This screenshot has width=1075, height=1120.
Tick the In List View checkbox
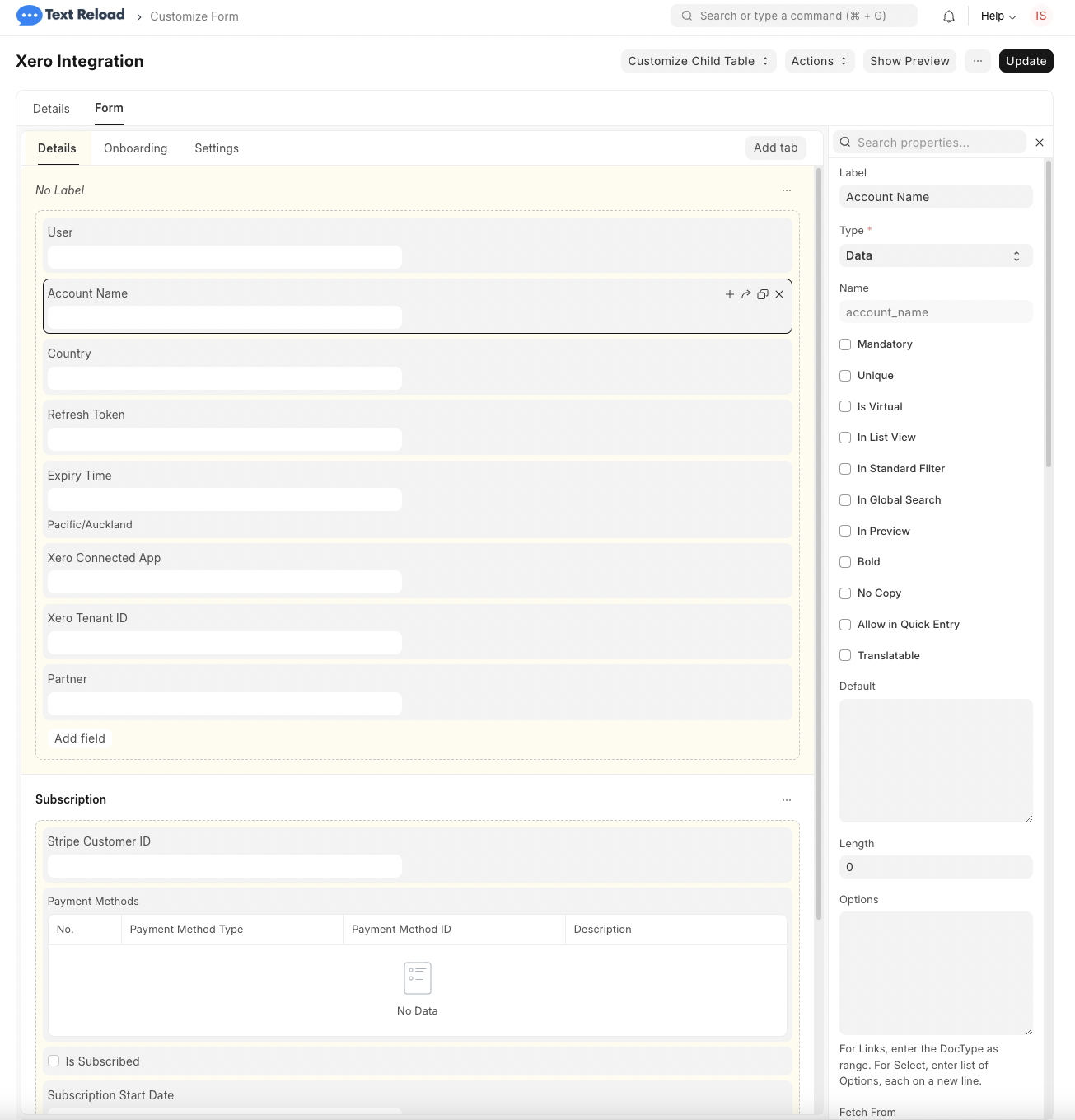point(845,438)
